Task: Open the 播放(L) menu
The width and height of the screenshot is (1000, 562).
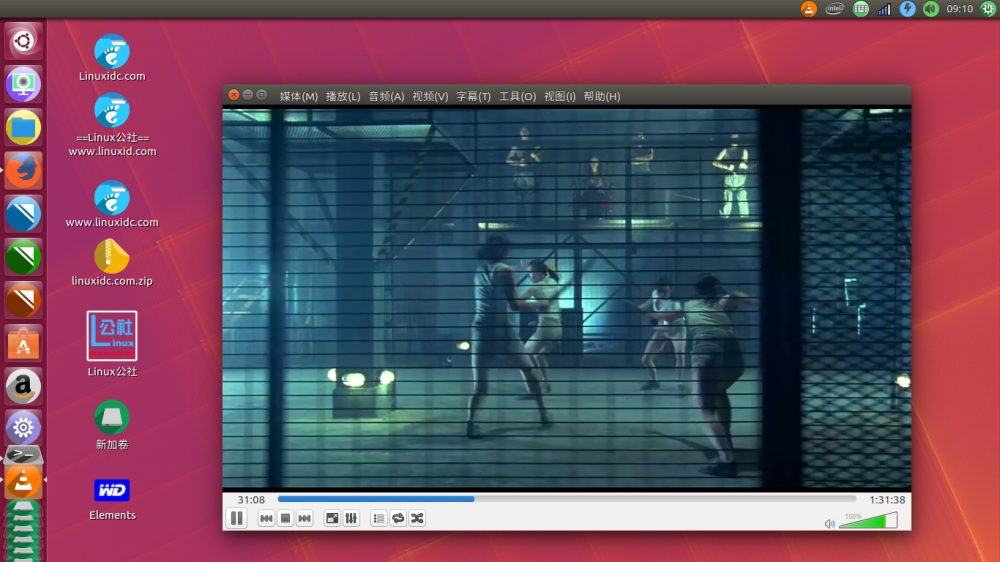Action: point(343,96)
